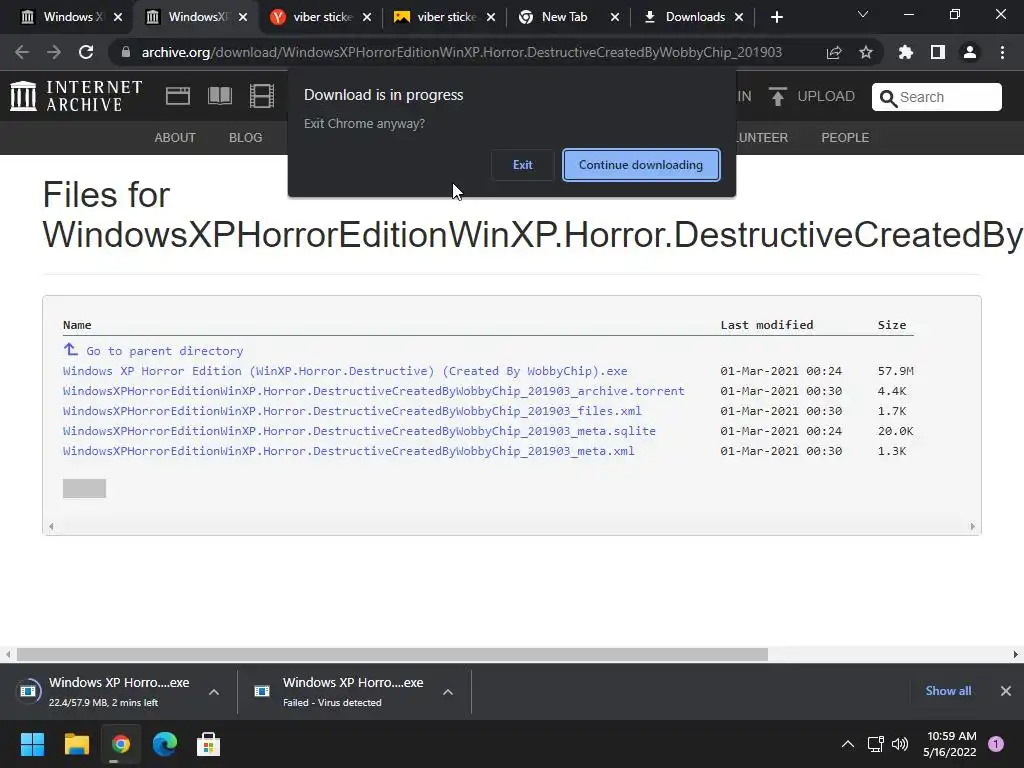Viewport: 1024px width, 768px height.
Task: Open the tab search chevron
Action: [x=863, y=14]
